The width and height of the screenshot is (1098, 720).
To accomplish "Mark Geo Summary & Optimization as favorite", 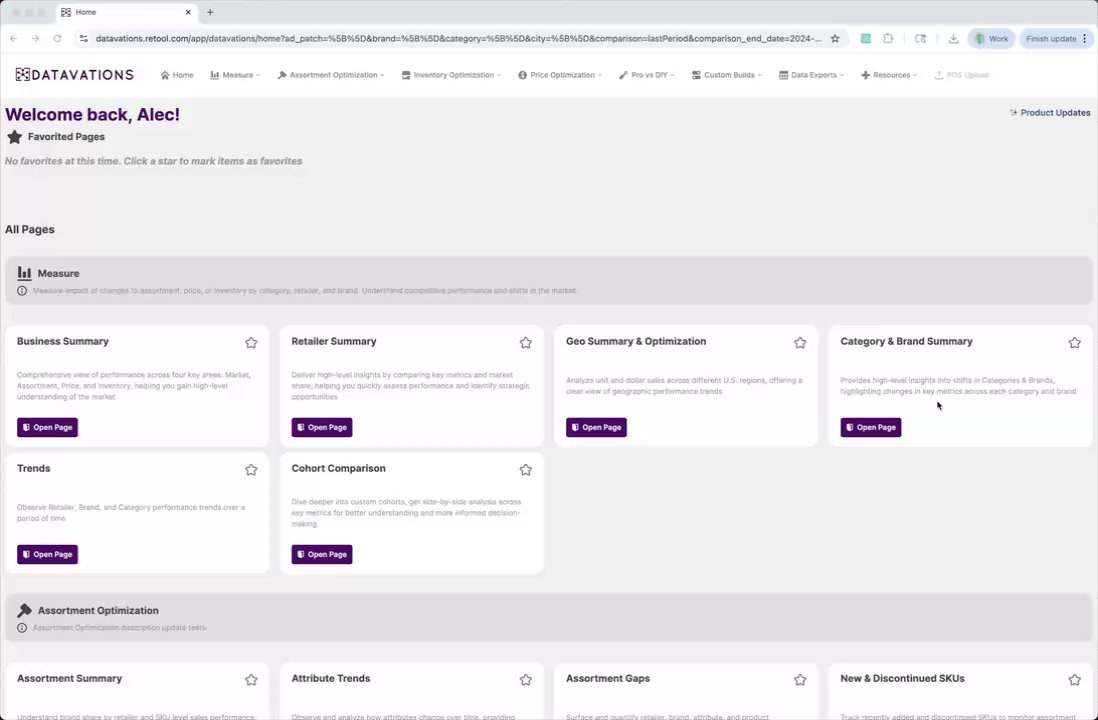I will 800,342.
